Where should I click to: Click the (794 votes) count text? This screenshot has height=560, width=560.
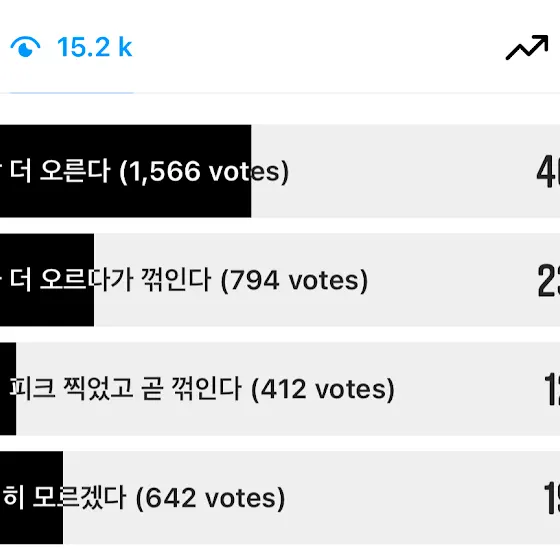(294, 280)
